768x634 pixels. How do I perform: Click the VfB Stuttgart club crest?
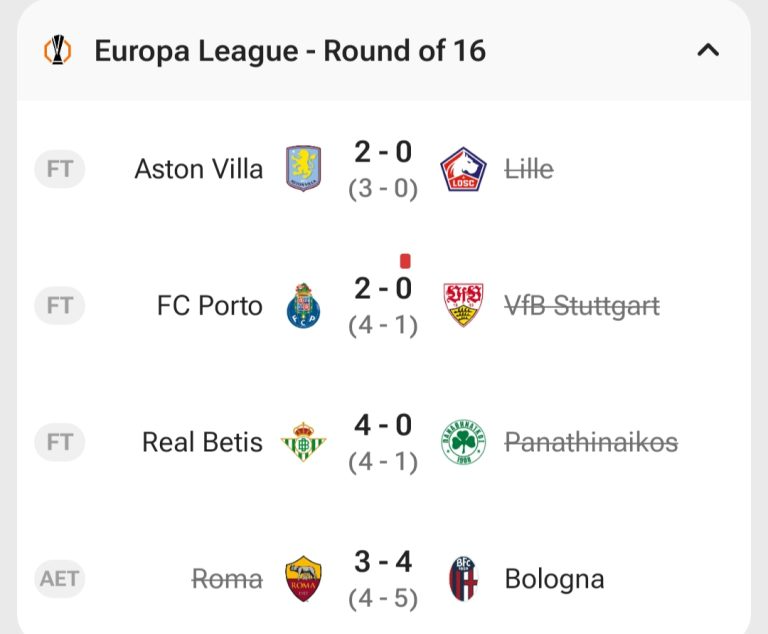[463, 305]
